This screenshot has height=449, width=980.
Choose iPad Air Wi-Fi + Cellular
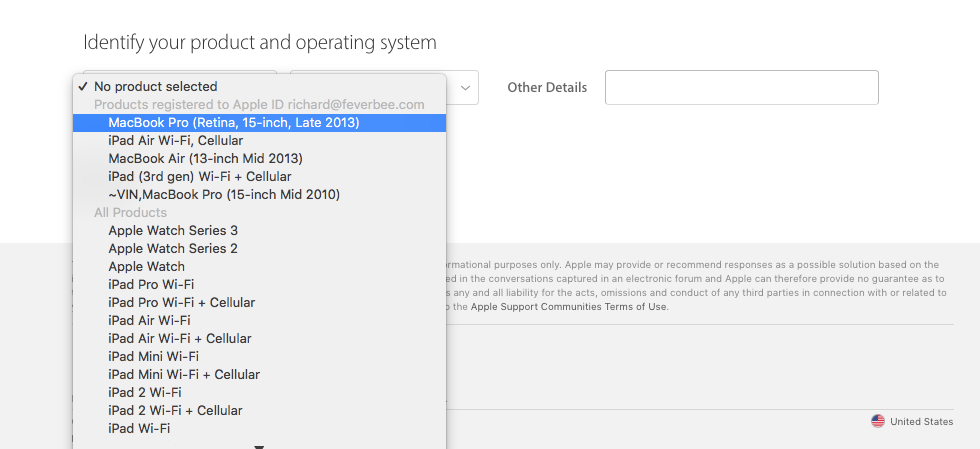coord(259,338)
